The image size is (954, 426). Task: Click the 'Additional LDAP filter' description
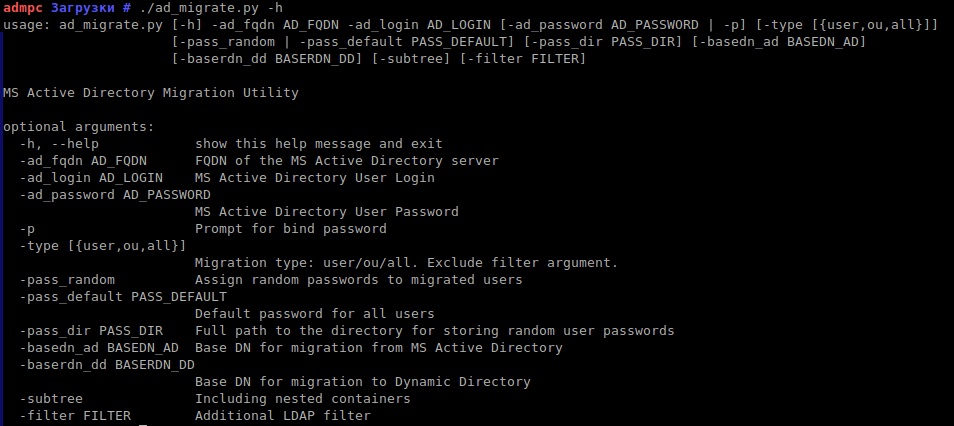click(x=282, y=416)
